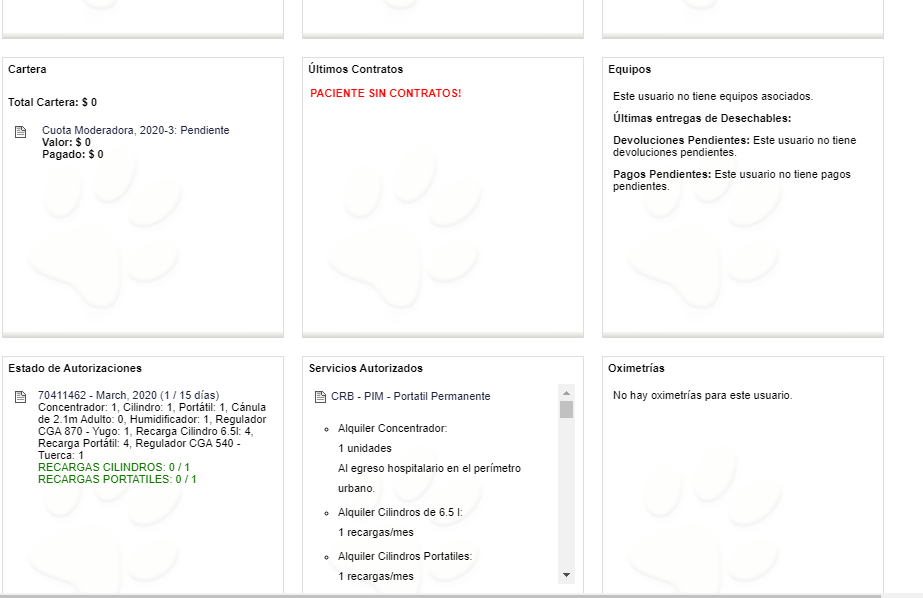Screen dimensions: 923x598
Task: Open CRB - PIM - Portatil Permanente link
Action: [x=410, y=396]
